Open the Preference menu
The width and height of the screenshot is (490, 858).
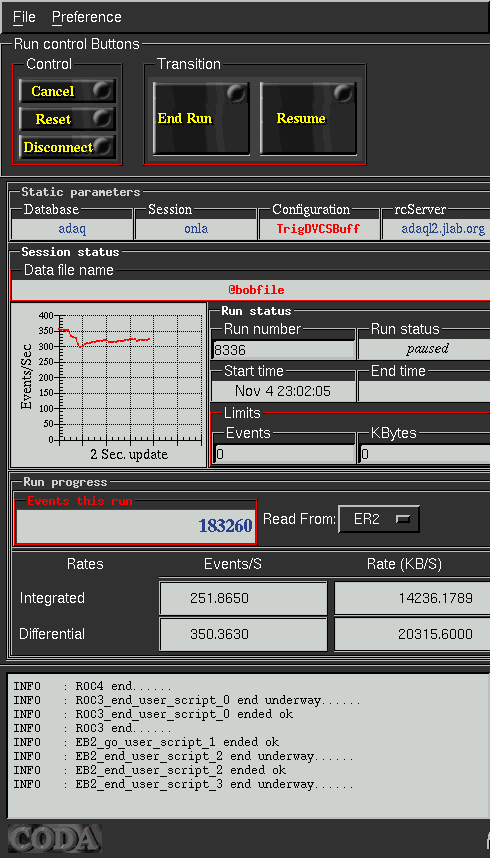87,17
